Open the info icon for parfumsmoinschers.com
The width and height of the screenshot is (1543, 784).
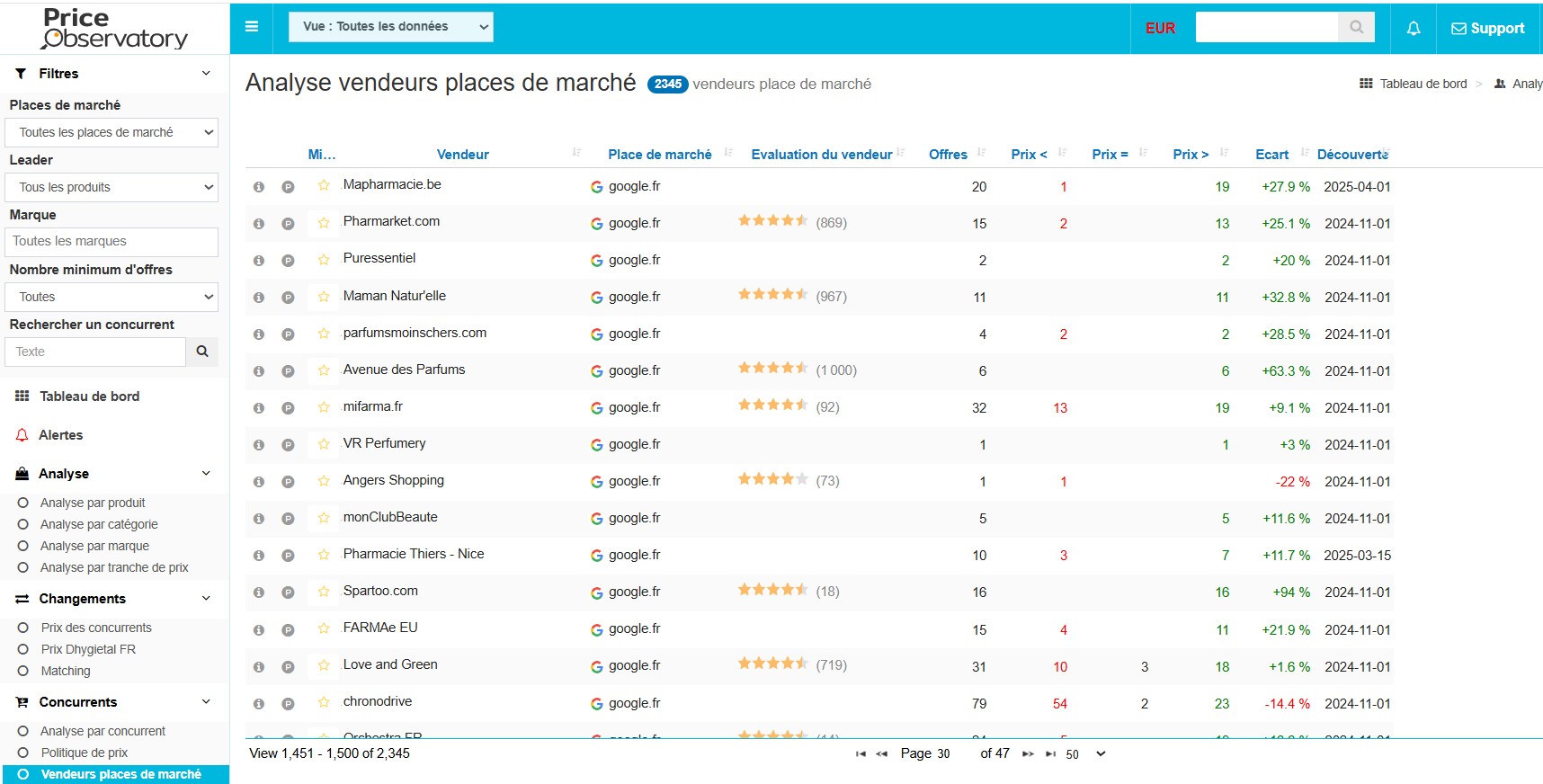(259, 334)
